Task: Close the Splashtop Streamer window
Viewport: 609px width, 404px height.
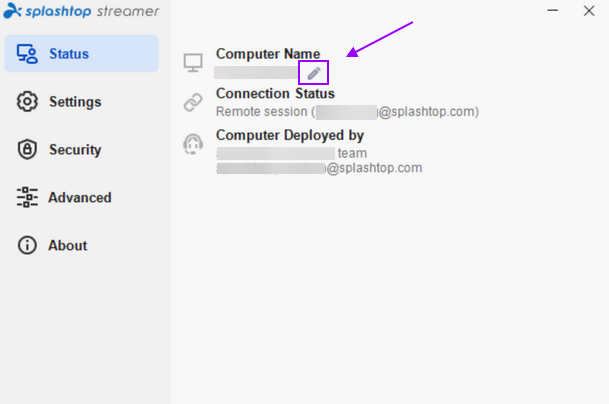Action: click(589, 10)
